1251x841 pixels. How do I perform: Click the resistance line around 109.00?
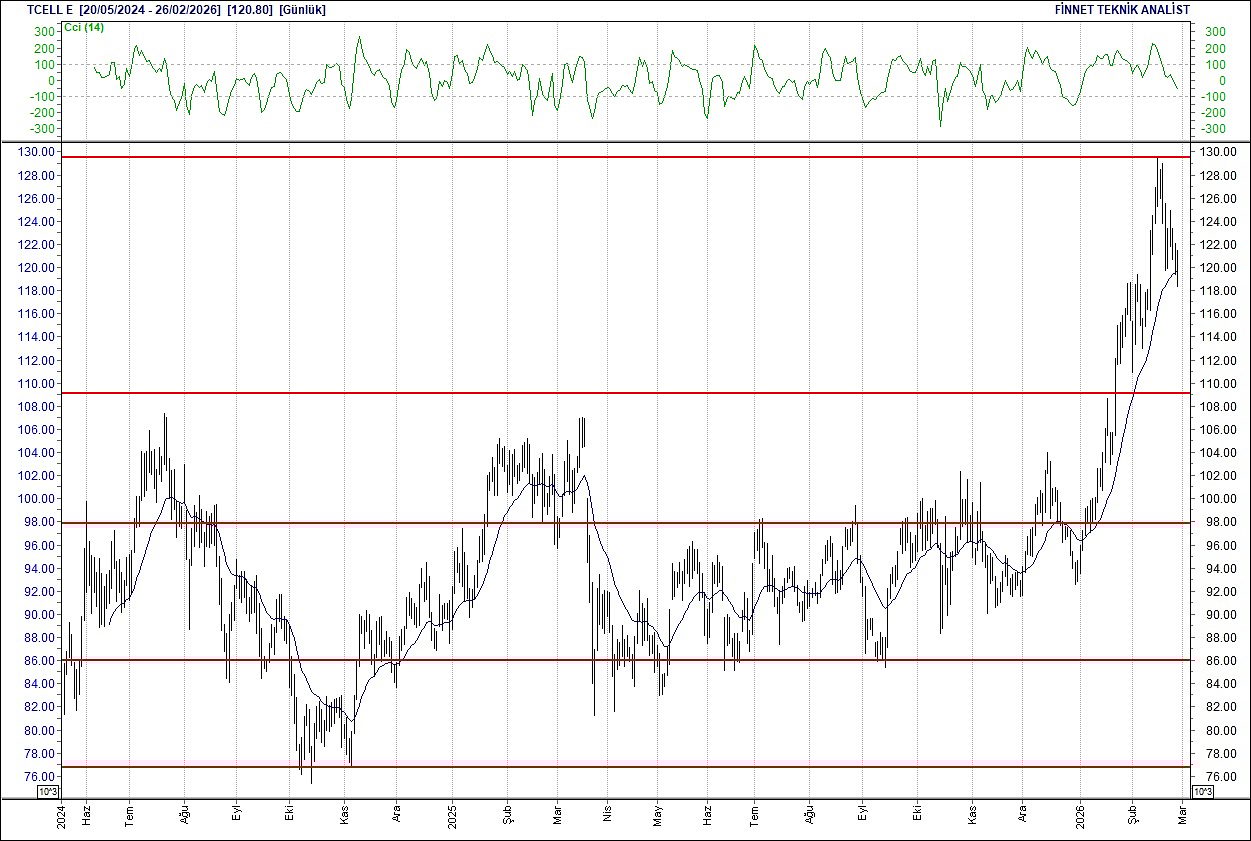pos(620,392)
